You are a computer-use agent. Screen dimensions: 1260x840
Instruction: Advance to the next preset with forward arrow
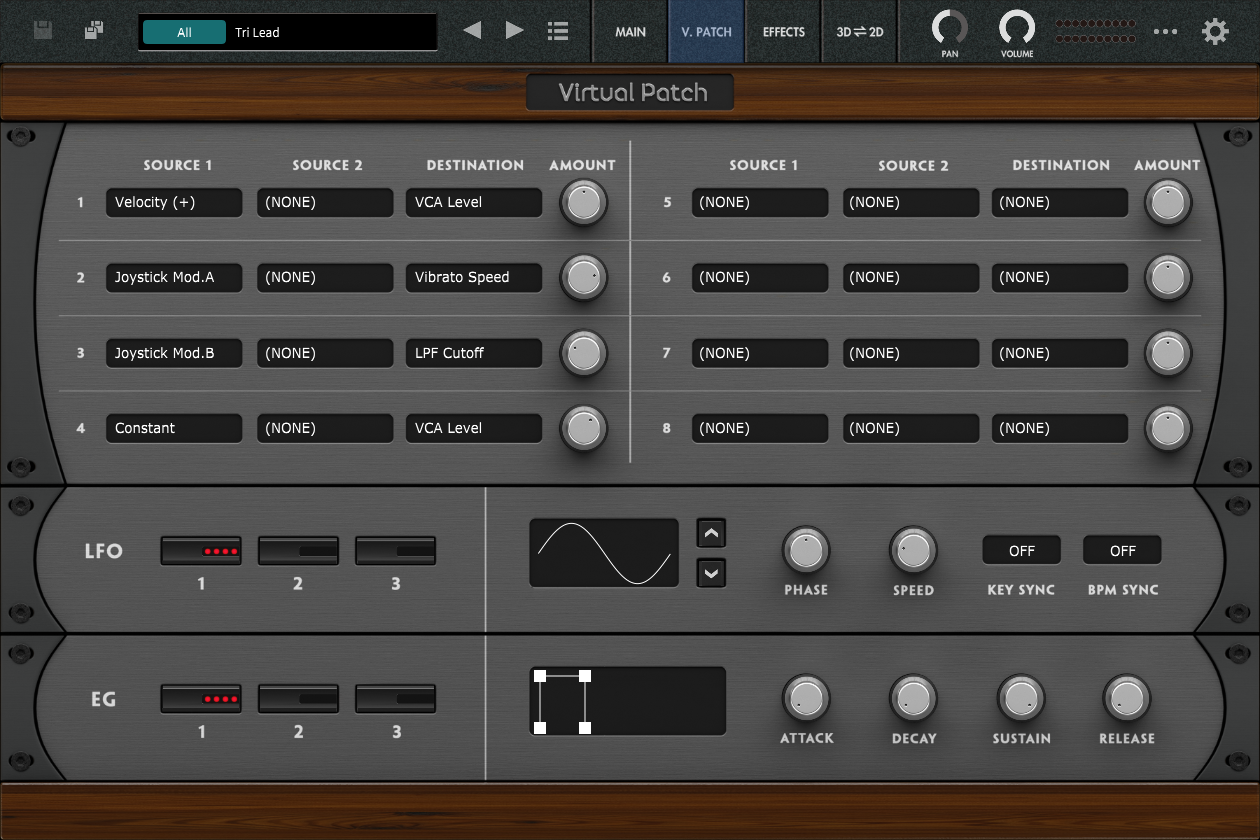pos(514,30)
